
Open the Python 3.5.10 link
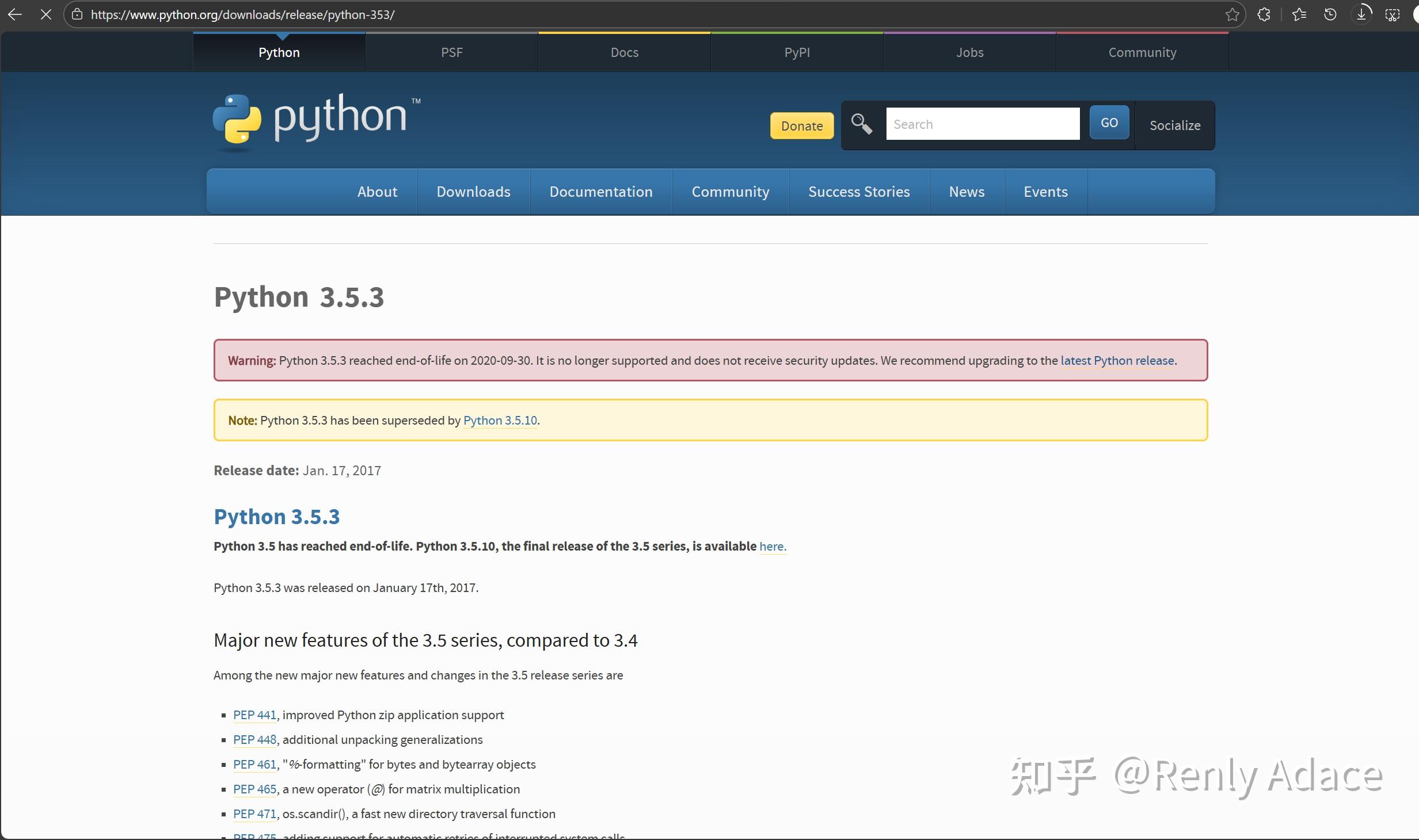pyautogui.click(x=500, y=421)
